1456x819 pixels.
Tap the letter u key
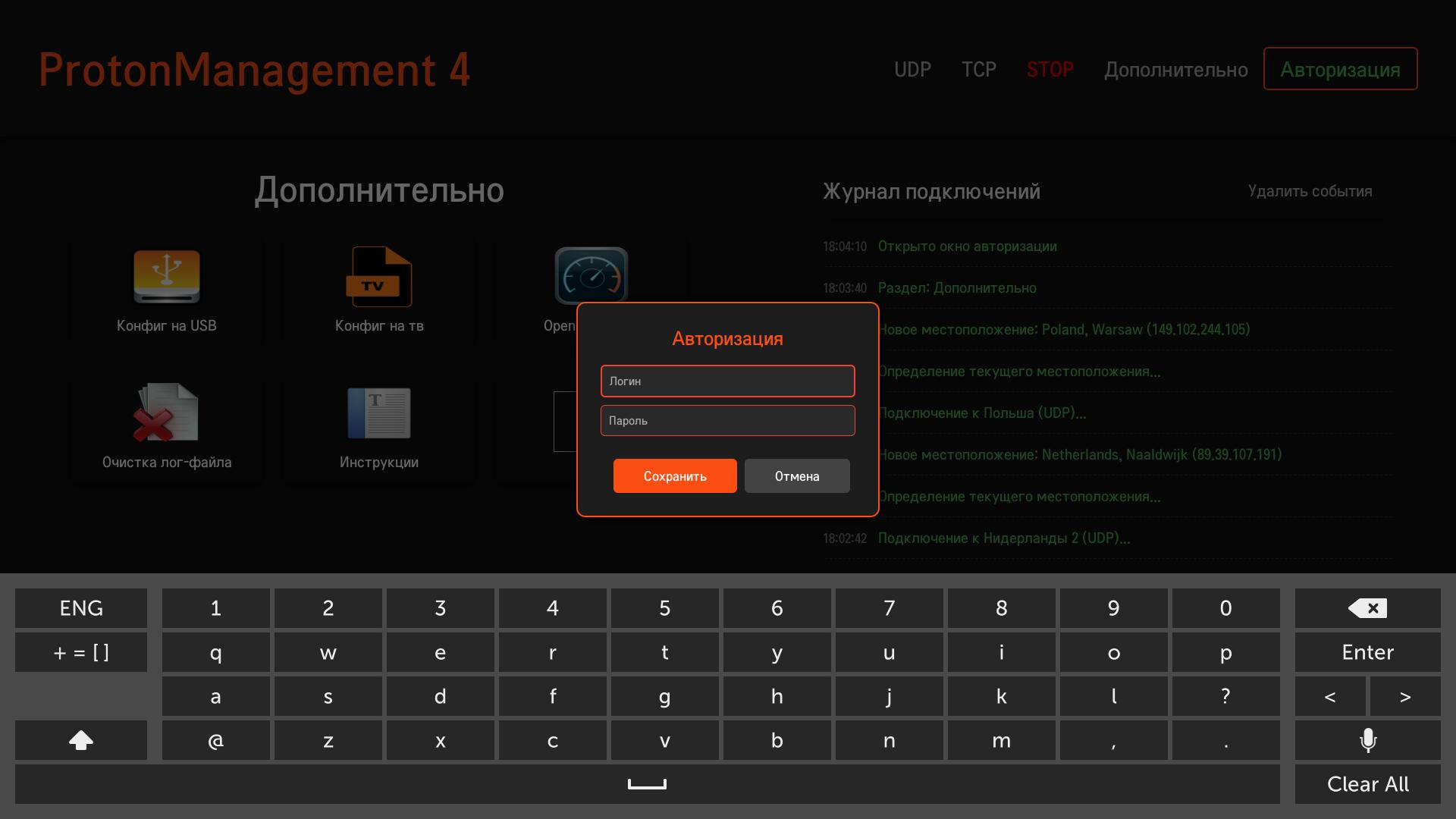click(890, 652)
